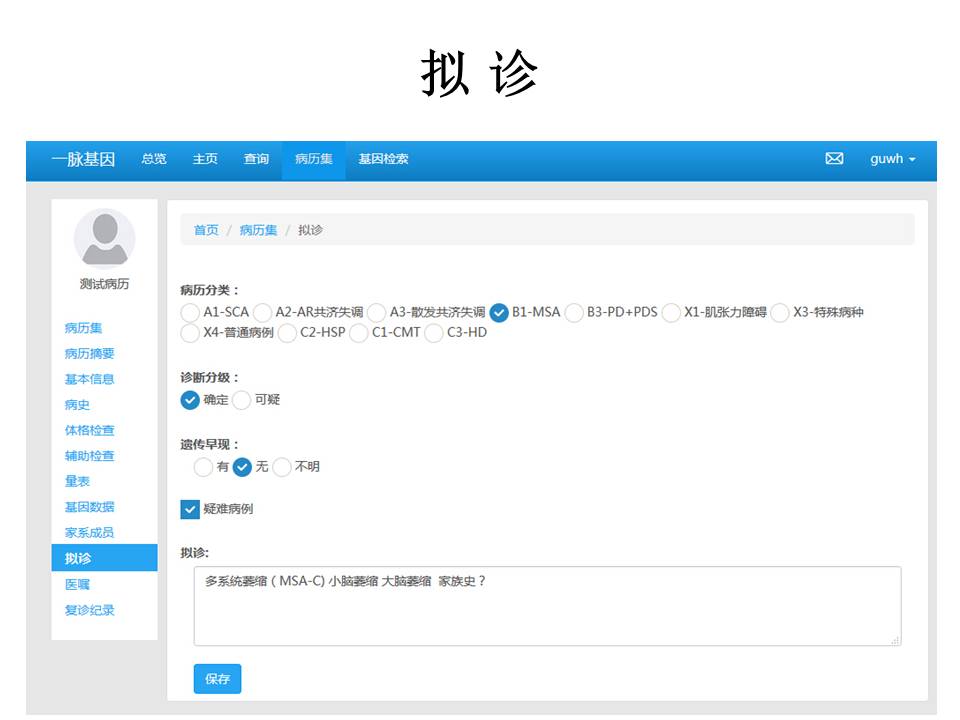Click the 一脉基因 brand logo
960x720 pixels.
(x=83, y=159)
